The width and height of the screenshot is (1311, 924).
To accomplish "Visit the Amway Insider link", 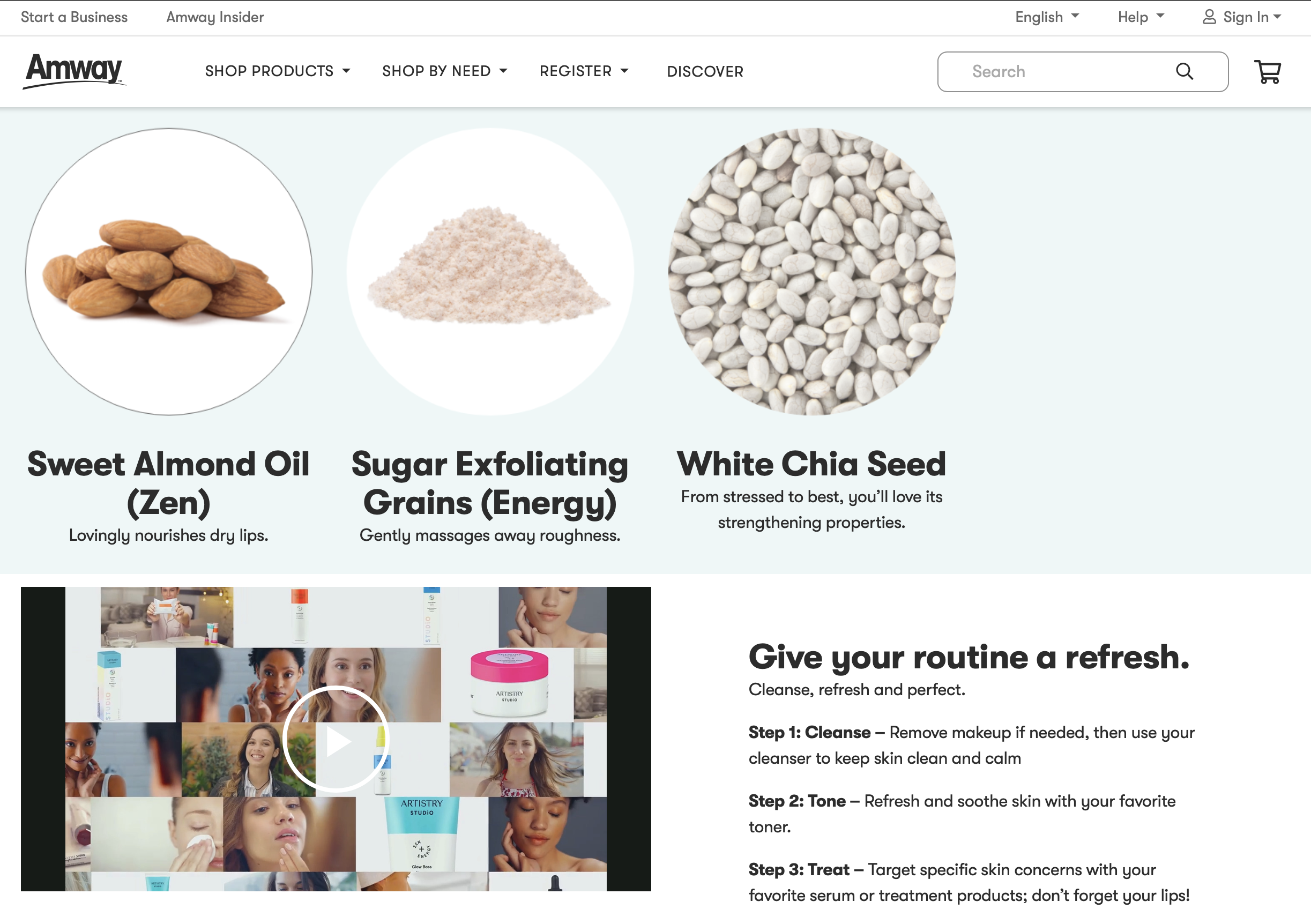I will click(x=215, y=17).
